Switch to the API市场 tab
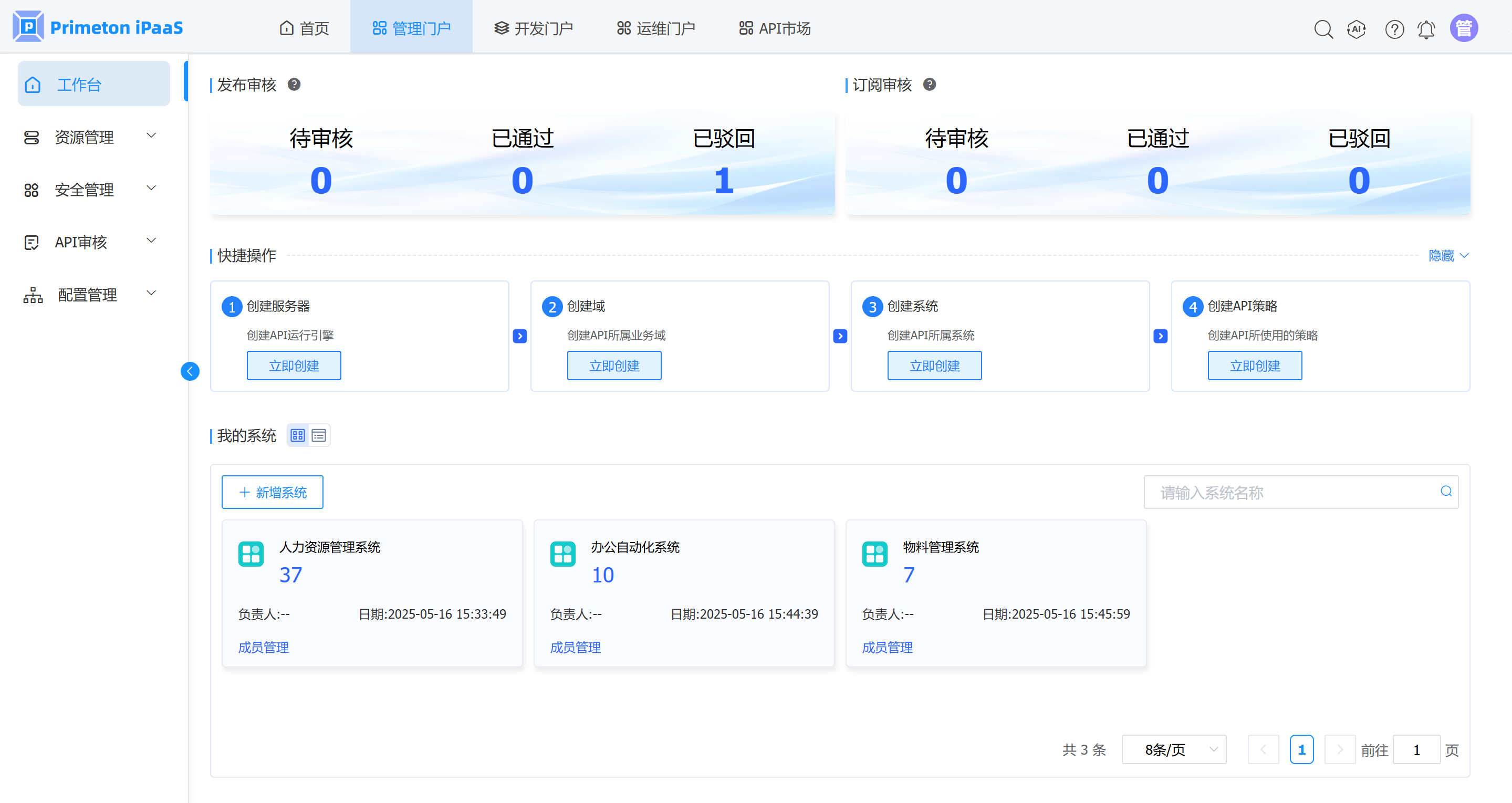The width and height of the screenshot is (1512, 803). 774,28
